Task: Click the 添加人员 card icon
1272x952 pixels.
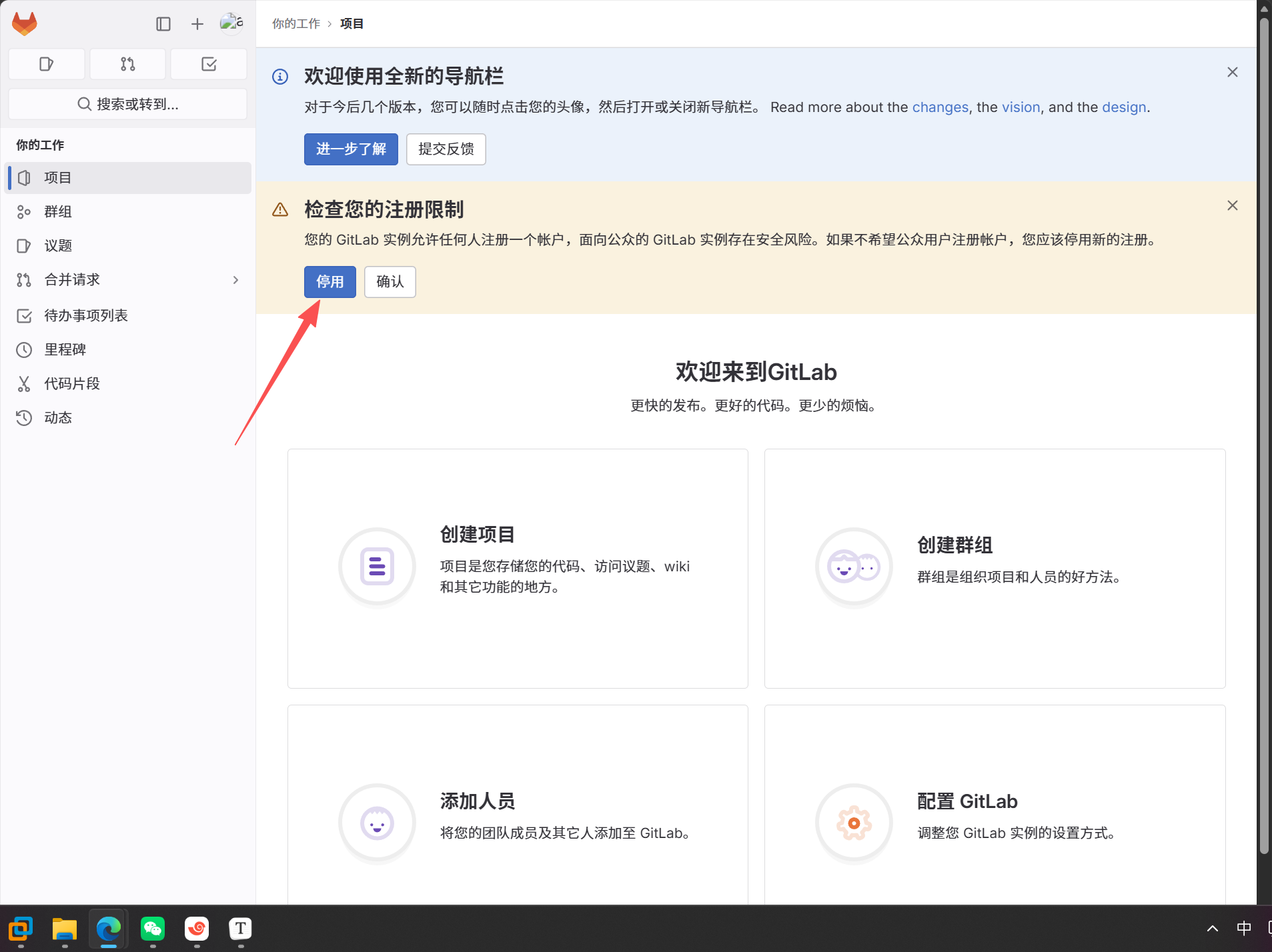Action: [x=377, y=823]
